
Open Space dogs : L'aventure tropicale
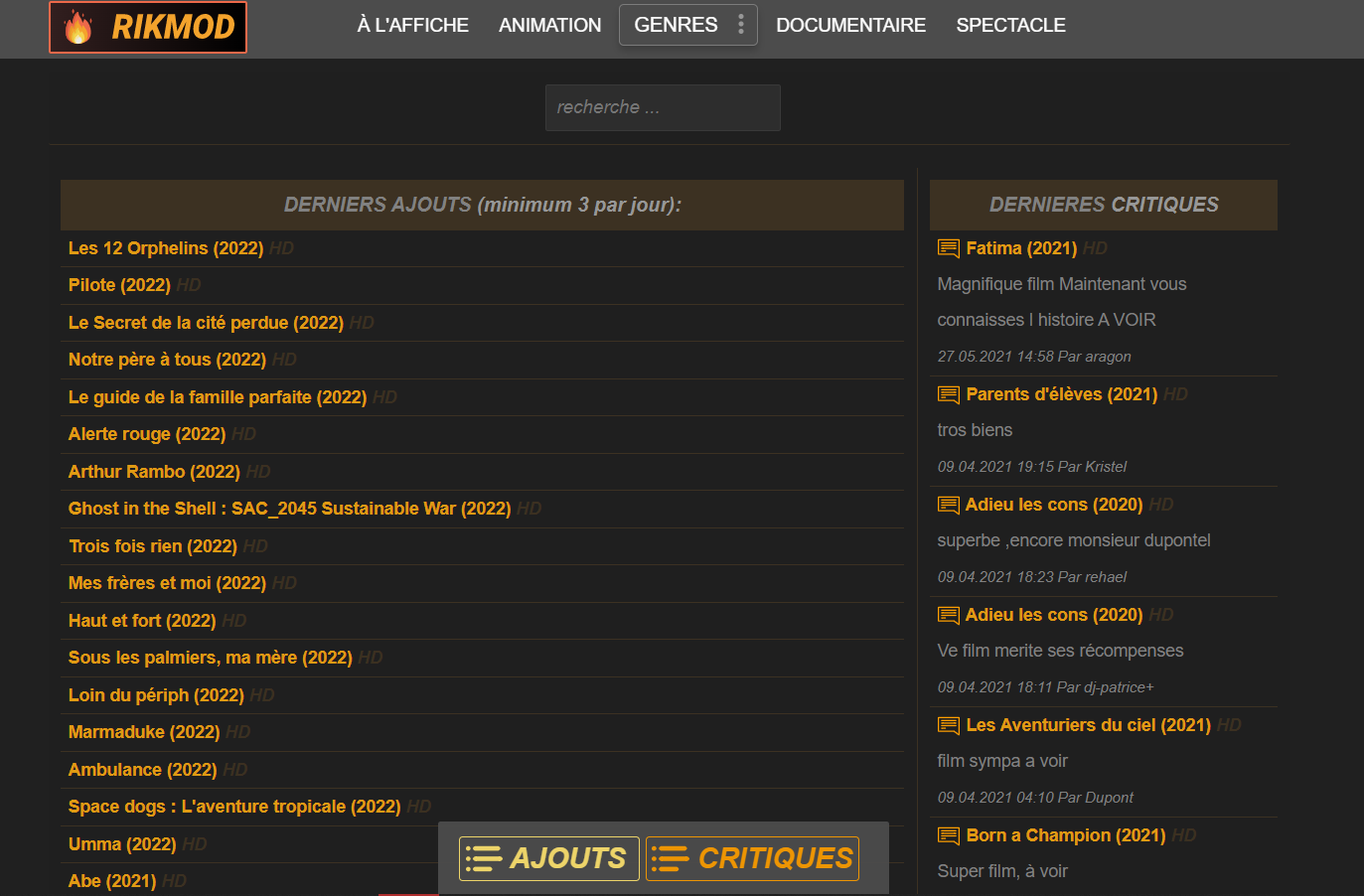[234, 807]
